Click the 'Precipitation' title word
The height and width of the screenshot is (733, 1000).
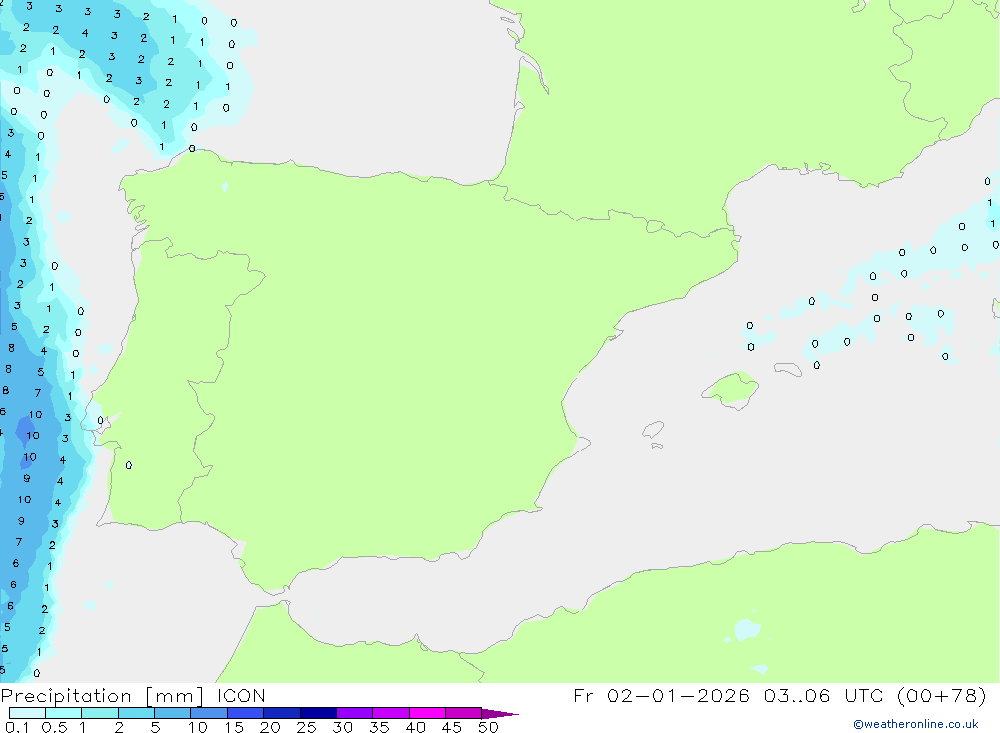click(66, 696)
